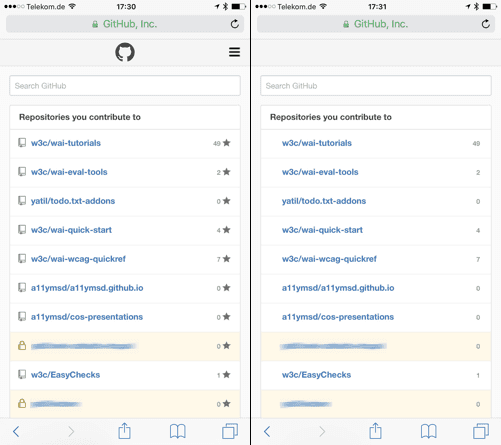Open w3c/wai-wcag-quickref in right list
The image size is (501, 445).
click(x=329, y=259)
